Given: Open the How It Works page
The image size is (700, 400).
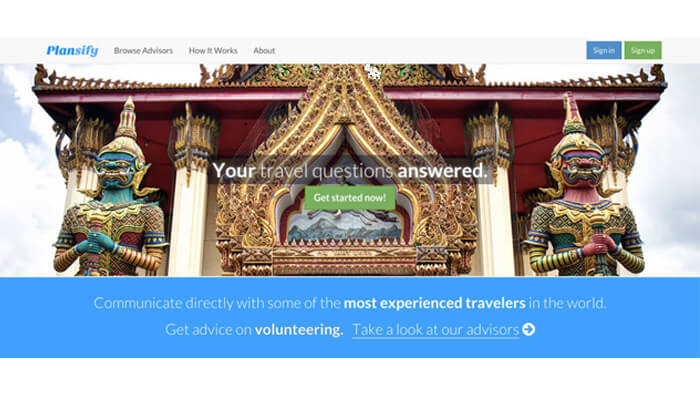Looking at the screenshot, I should pyautogui.click(x=213, y=51).
